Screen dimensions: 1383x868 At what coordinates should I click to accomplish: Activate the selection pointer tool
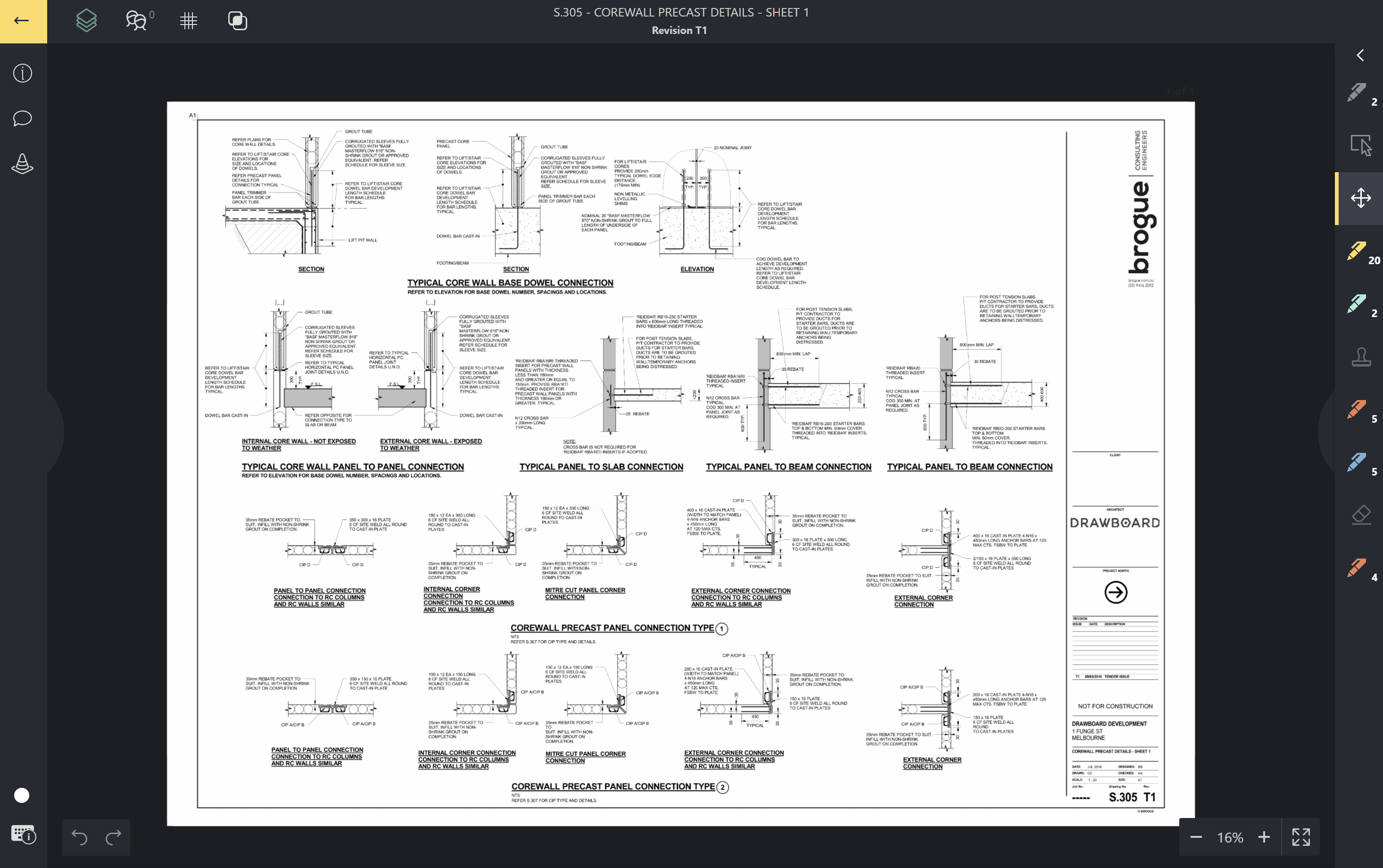pos(1360,145)
